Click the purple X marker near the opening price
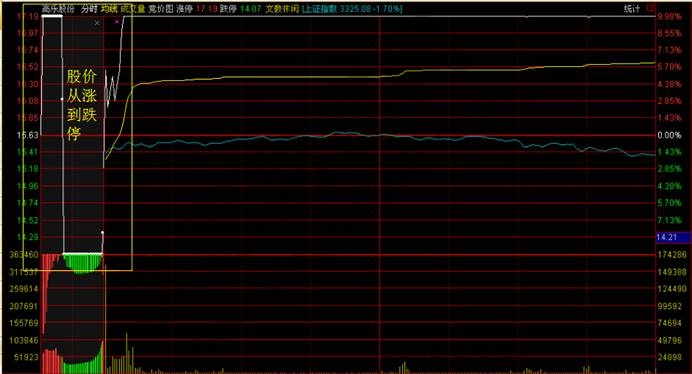Viewport: 692px width, 374px height. coord(117,21)
